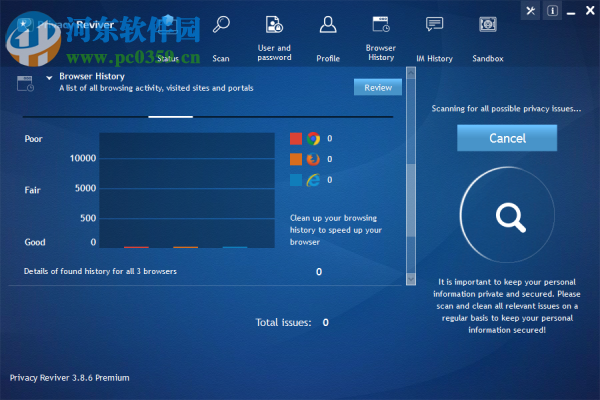Image resolution: width=600 pixels, height=400 pixels.
Task: Open the Browser History tab icon
Action: [381, 24]
